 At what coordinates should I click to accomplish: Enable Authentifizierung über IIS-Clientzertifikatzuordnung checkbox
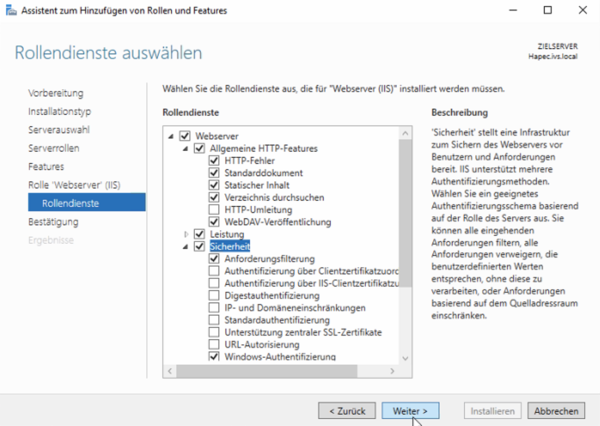214,283
